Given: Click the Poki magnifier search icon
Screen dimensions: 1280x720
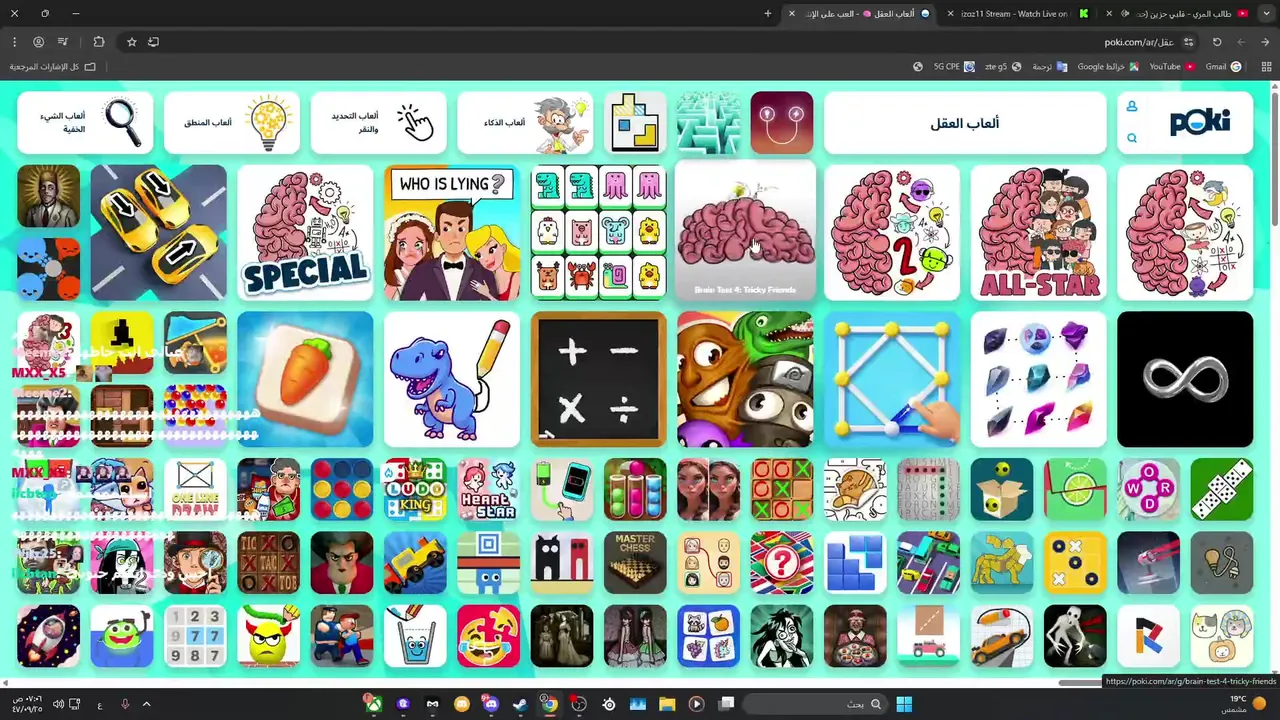Looking at the screenshot, I should pos(1132,139).
